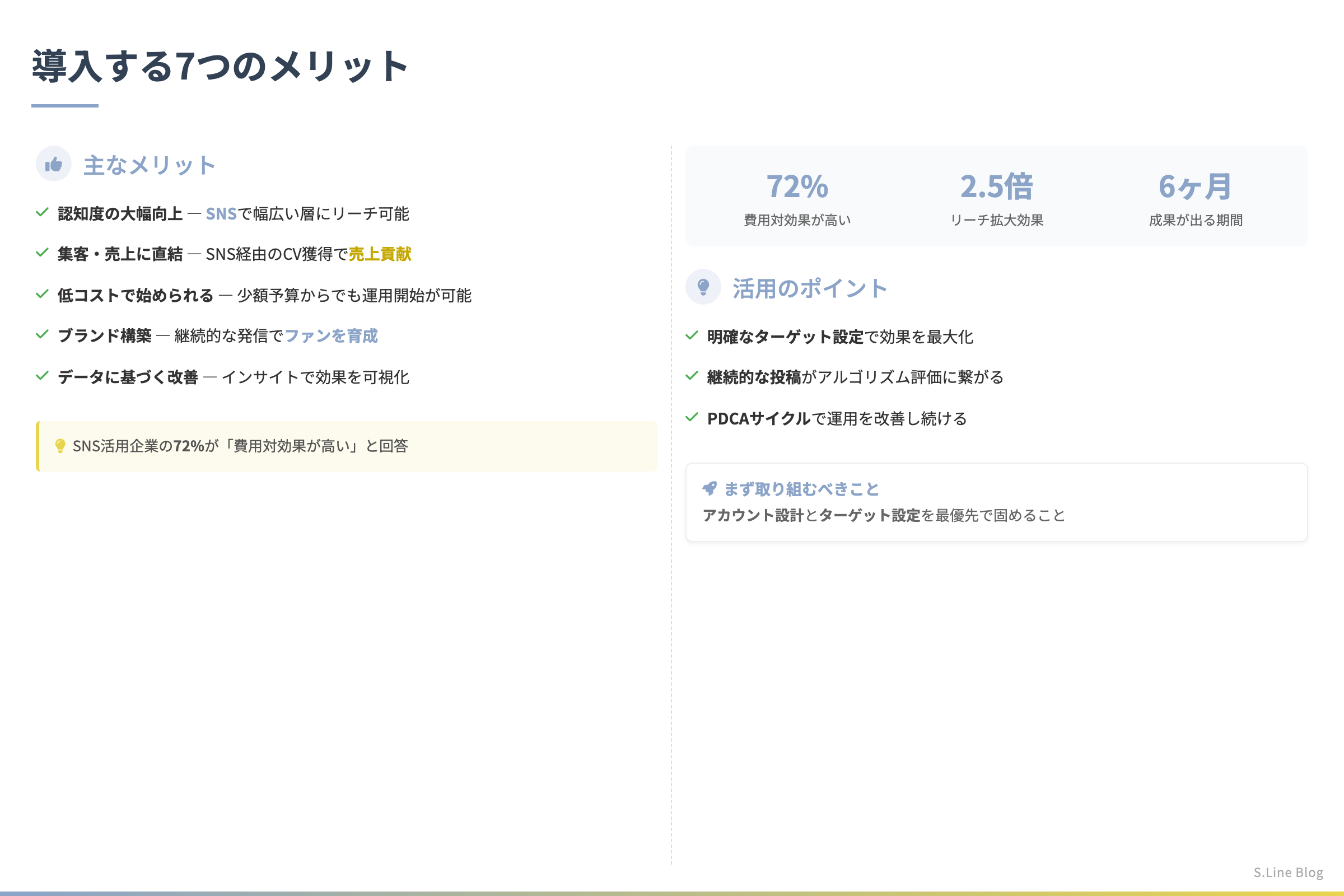Viewport: 1344px width, 896px height.
Task: Click the 72% statistic value
Action: [x=797, y=187]
